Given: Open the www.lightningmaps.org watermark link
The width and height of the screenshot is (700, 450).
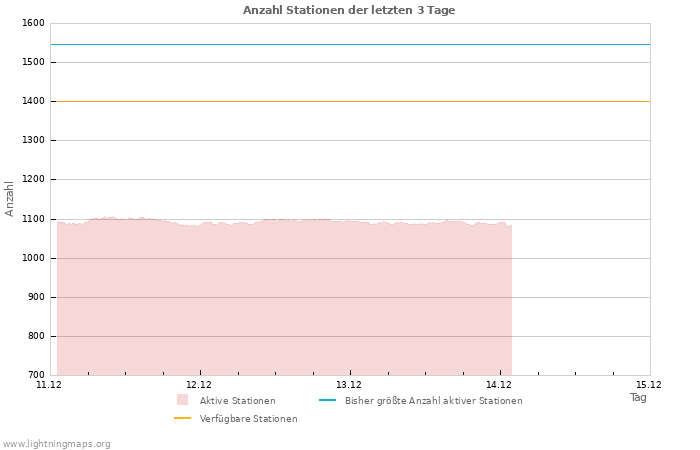Looking at the screenshot, I should point(57,444).
